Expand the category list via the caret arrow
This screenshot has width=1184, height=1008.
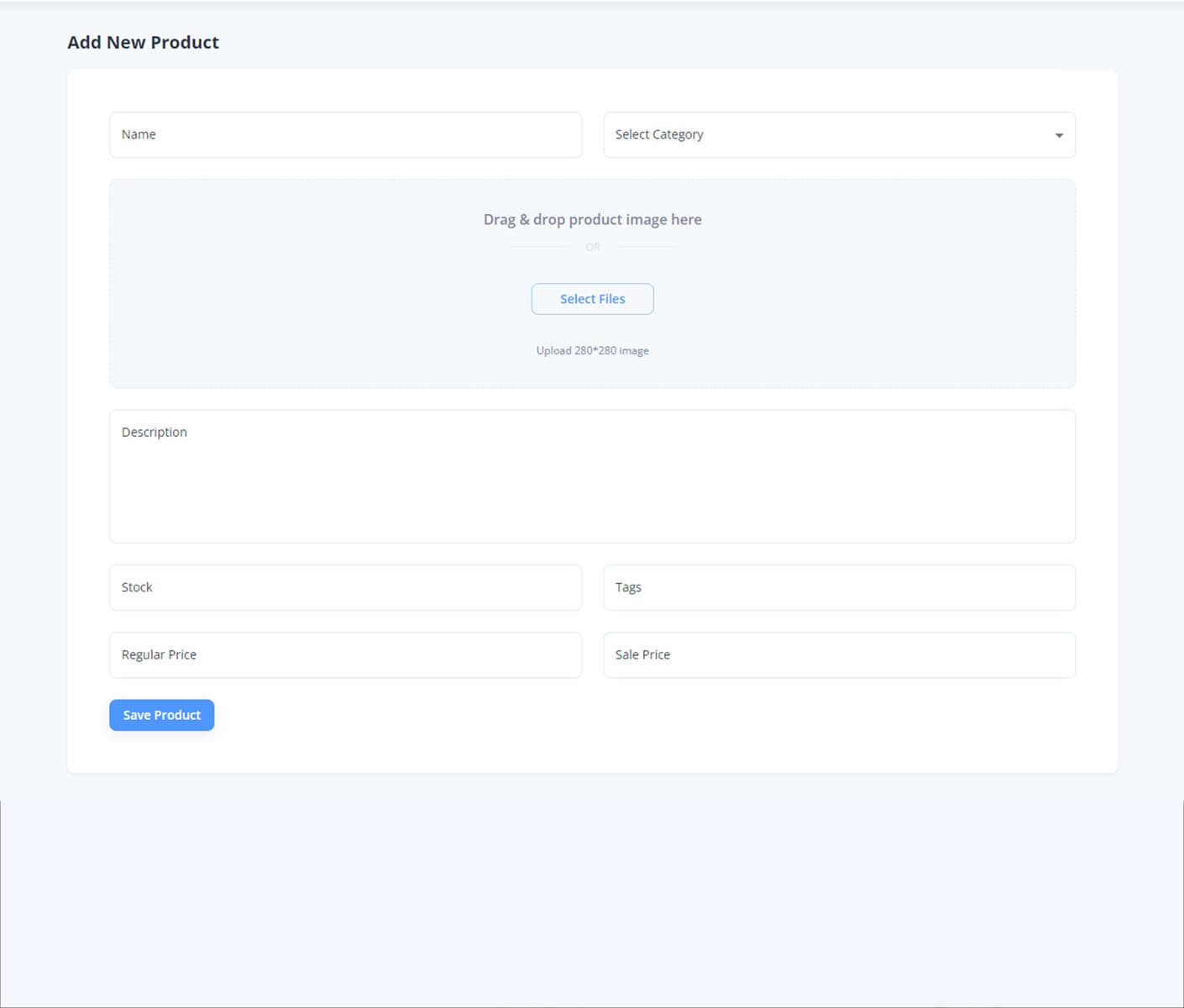pyautogui.click(x=1057, y=134)
